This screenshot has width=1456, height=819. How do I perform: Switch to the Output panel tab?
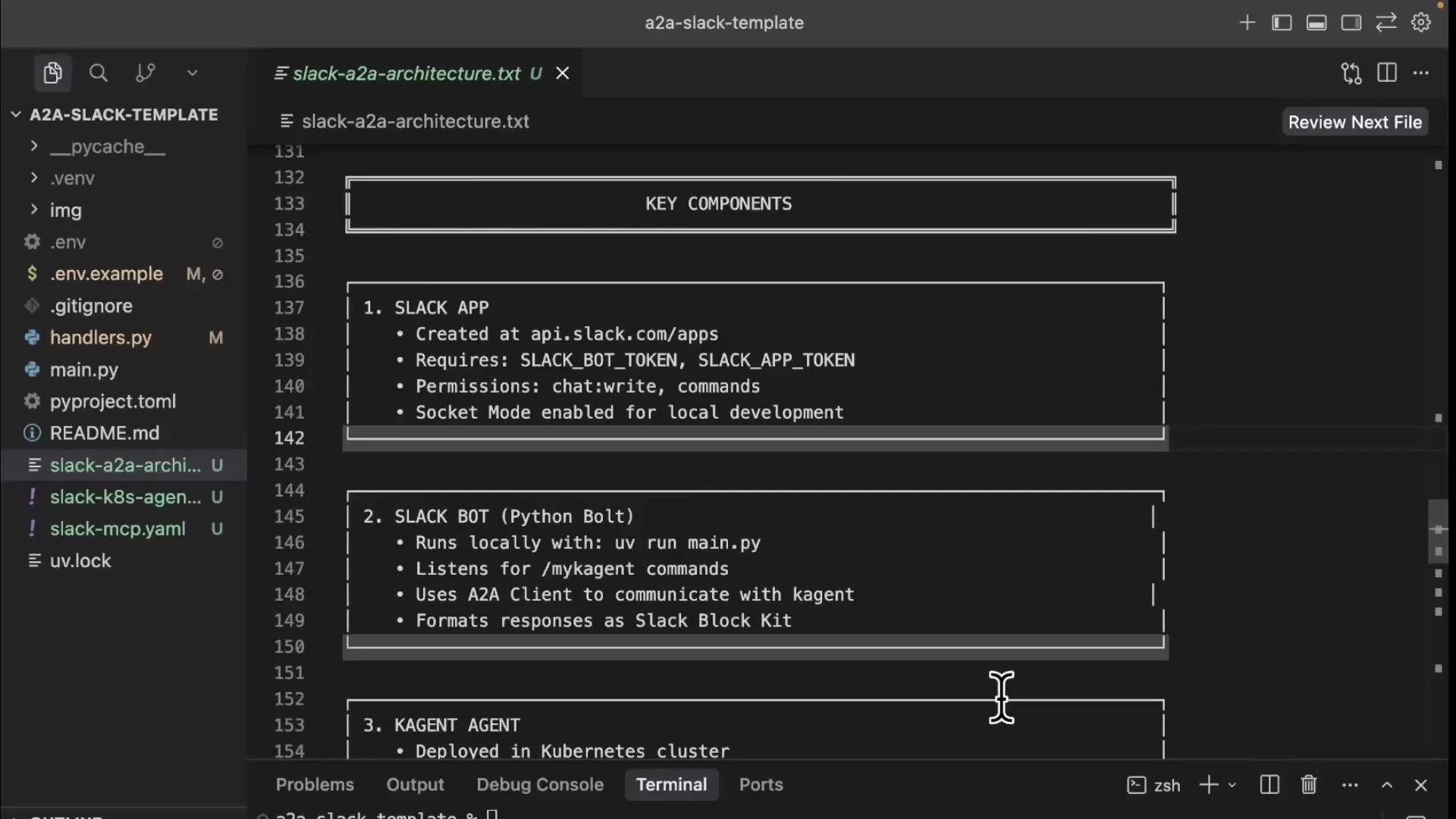tap(415, 785)
